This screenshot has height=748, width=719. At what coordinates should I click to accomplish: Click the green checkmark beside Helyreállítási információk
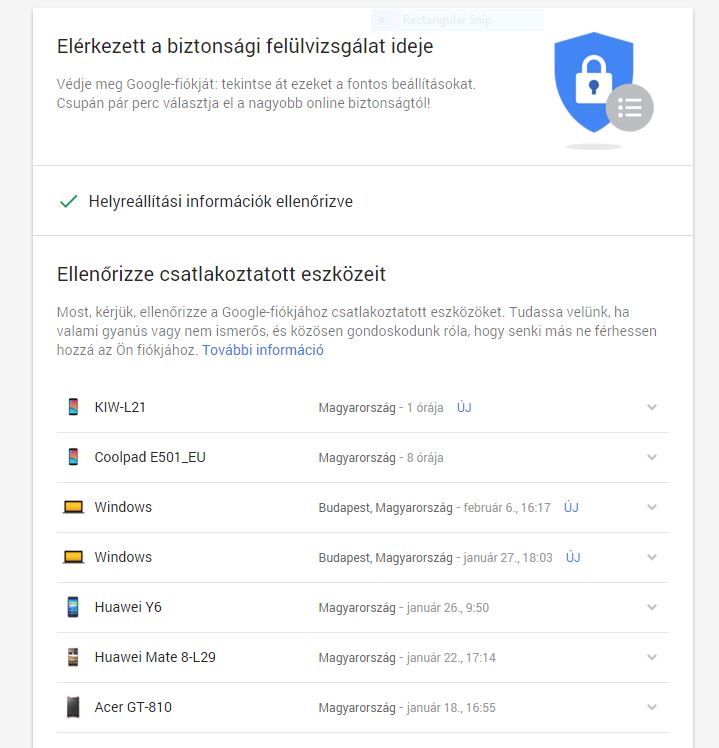click(68, 201)
